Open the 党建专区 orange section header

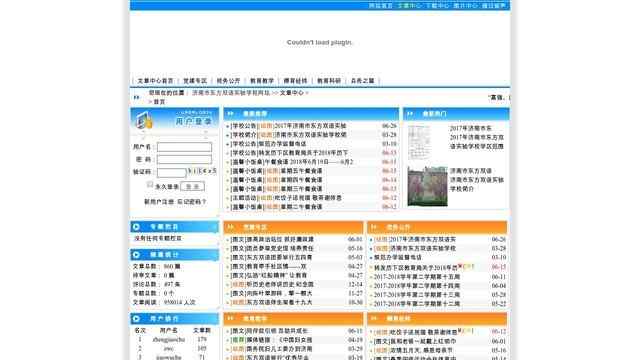tap(255, 227)
